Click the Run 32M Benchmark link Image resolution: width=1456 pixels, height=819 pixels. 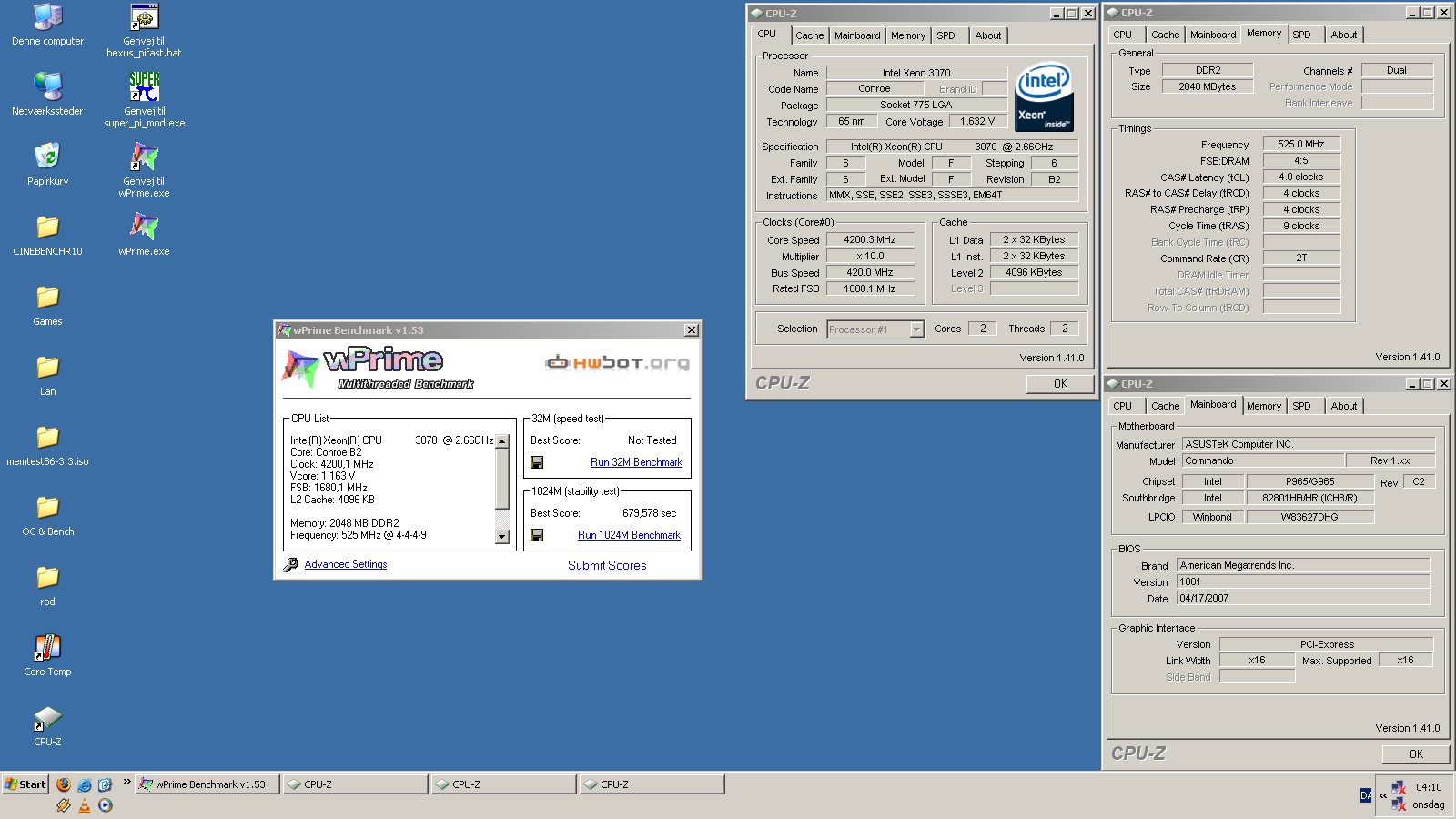pos(636,462)
